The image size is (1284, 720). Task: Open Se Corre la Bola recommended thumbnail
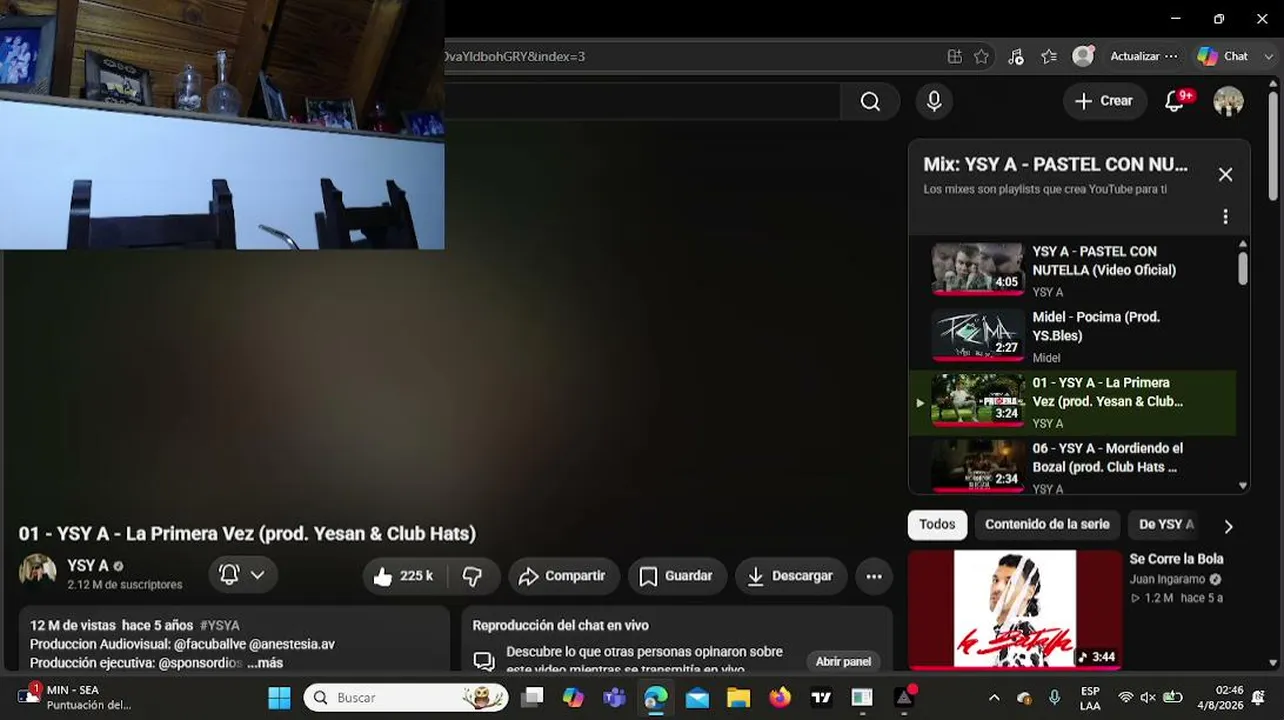coord(1015,609)
